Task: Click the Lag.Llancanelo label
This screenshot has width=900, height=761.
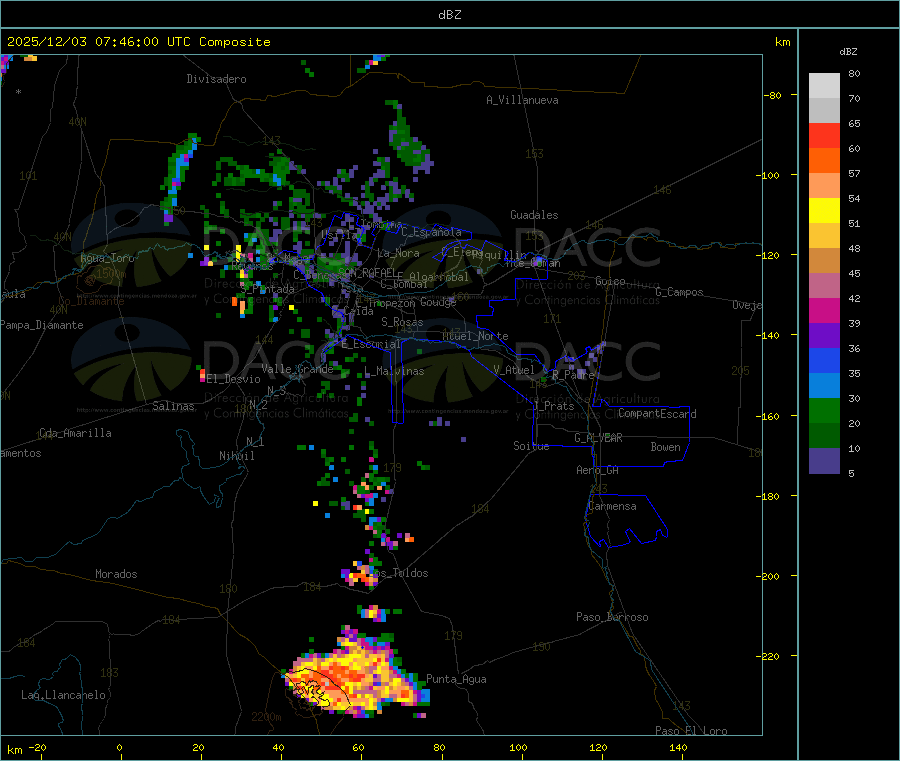Action: (x=63, y=695)
